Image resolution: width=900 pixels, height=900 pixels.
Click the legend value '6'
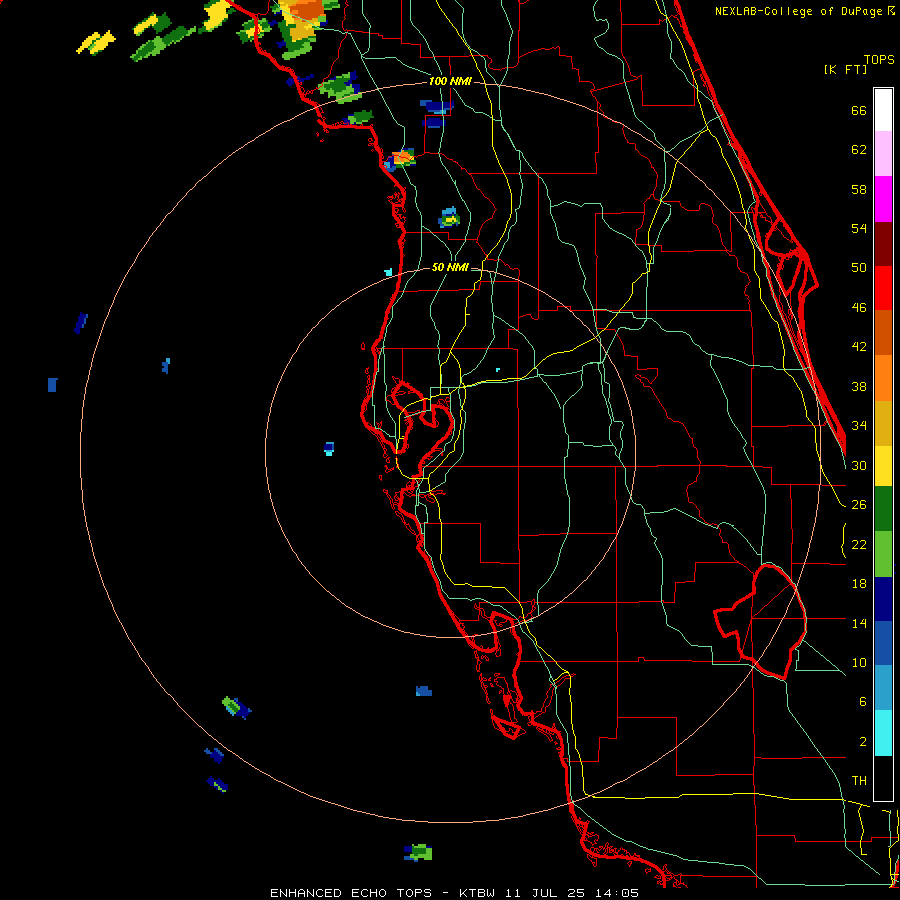click(862, 702)
